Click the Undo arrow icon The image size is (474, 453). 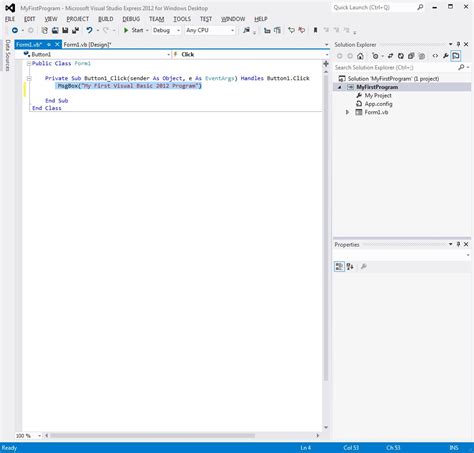(x=89, y=30)
